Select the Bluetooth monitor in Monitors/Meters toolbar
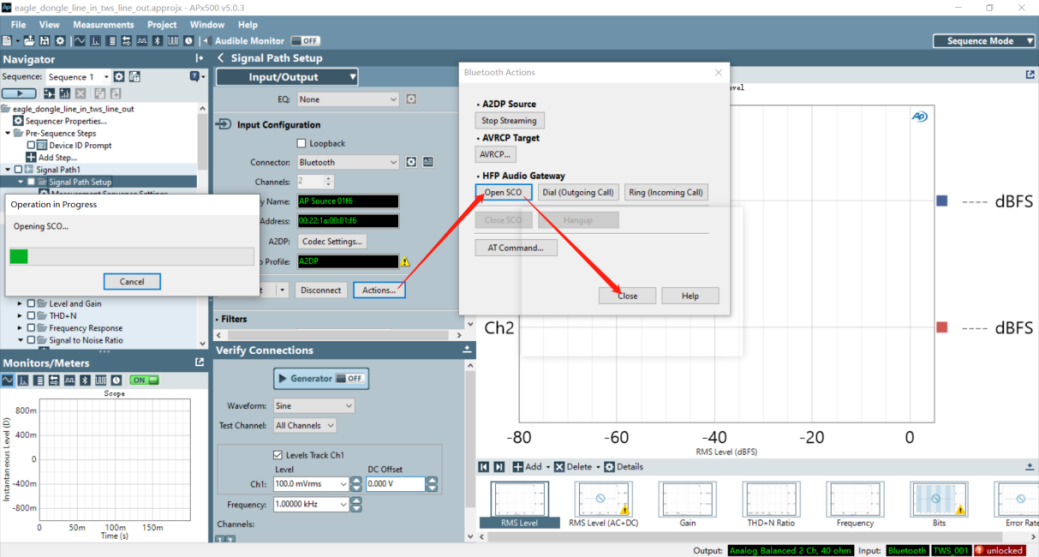1039x557 pixels. click(x=85, y=380)
